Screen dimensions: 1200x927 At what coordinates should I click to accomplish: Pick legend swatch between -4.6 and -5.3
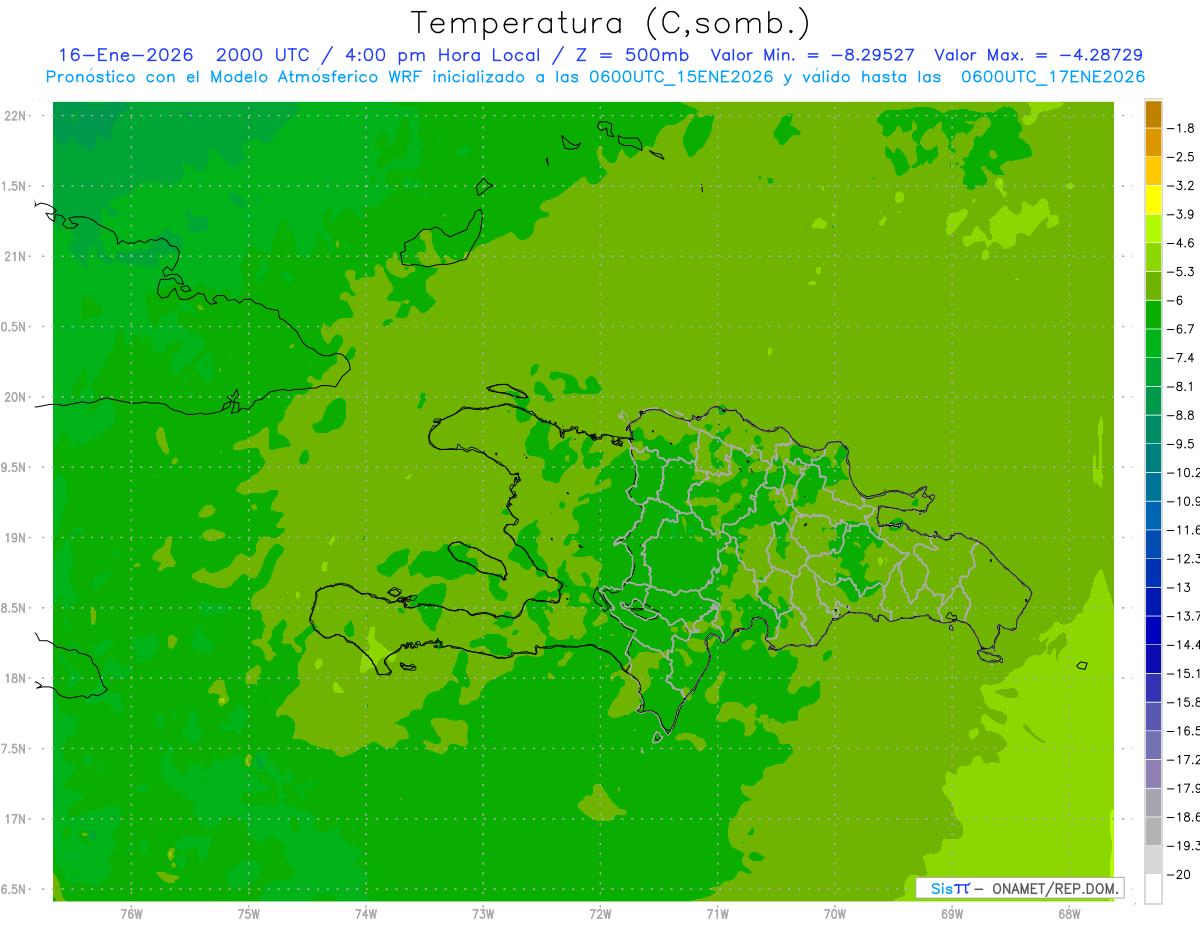1153,257
